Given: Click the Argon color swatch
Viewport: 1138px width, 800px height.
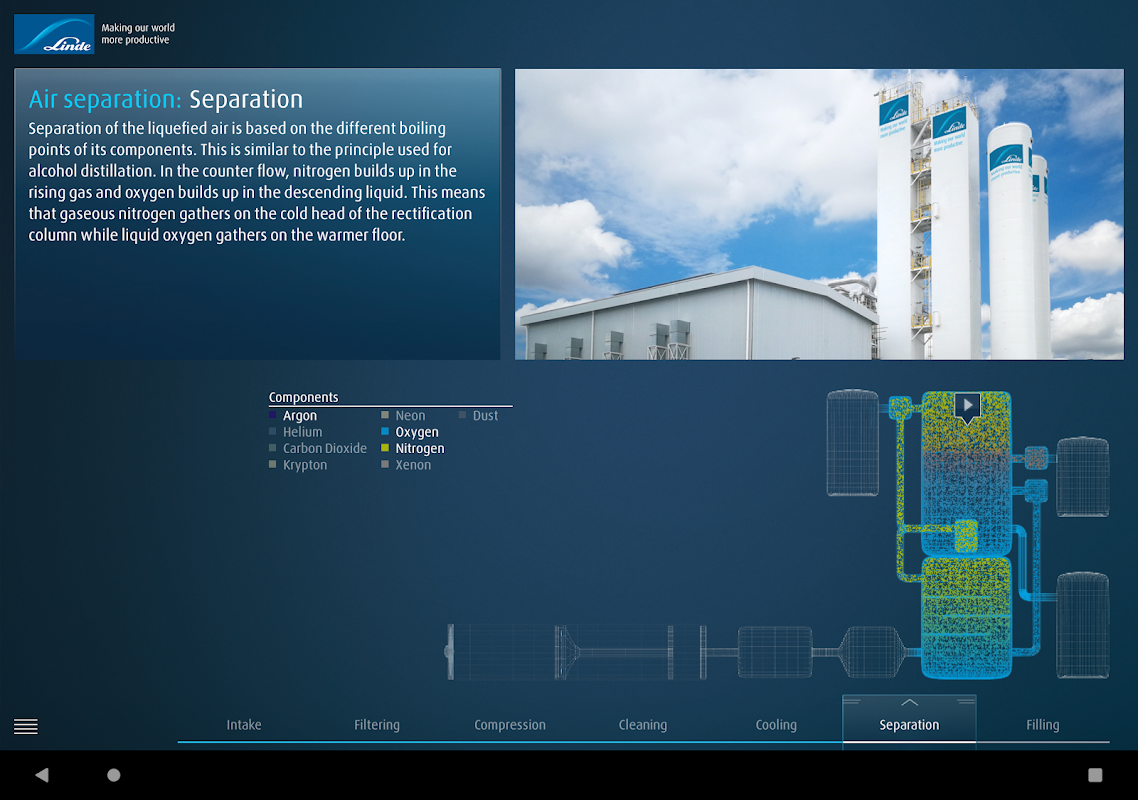Looking at the screenshot, I should point(273,415).
